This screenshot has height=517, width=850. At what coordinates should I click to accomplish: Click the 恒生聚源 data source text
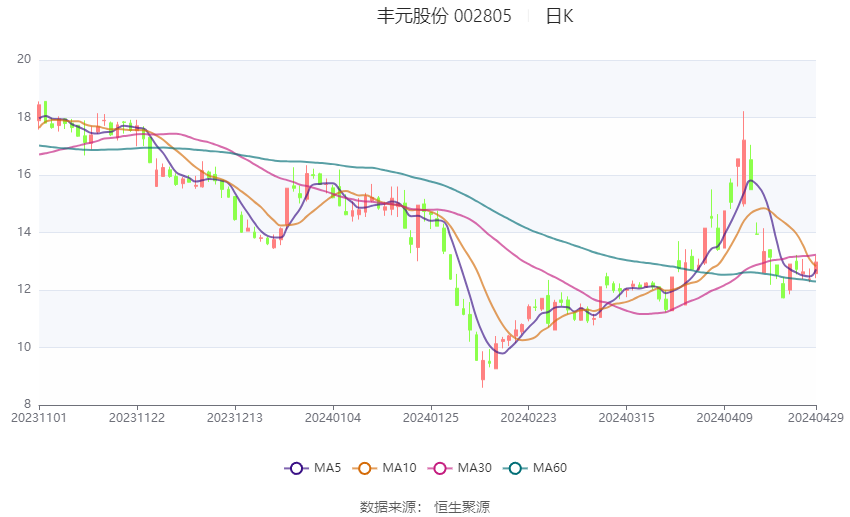coord(461,507)
